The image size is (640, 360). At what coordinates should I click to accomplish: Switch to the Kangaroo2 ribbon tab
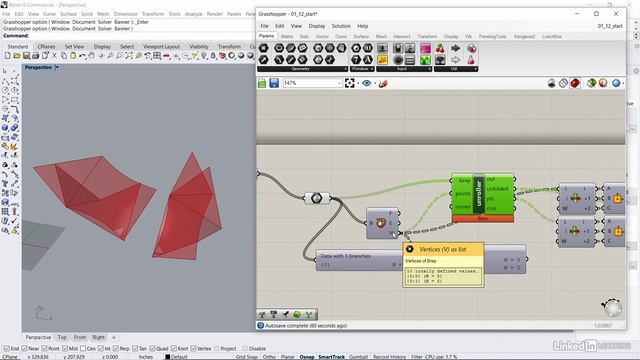[x=524, y=36]
